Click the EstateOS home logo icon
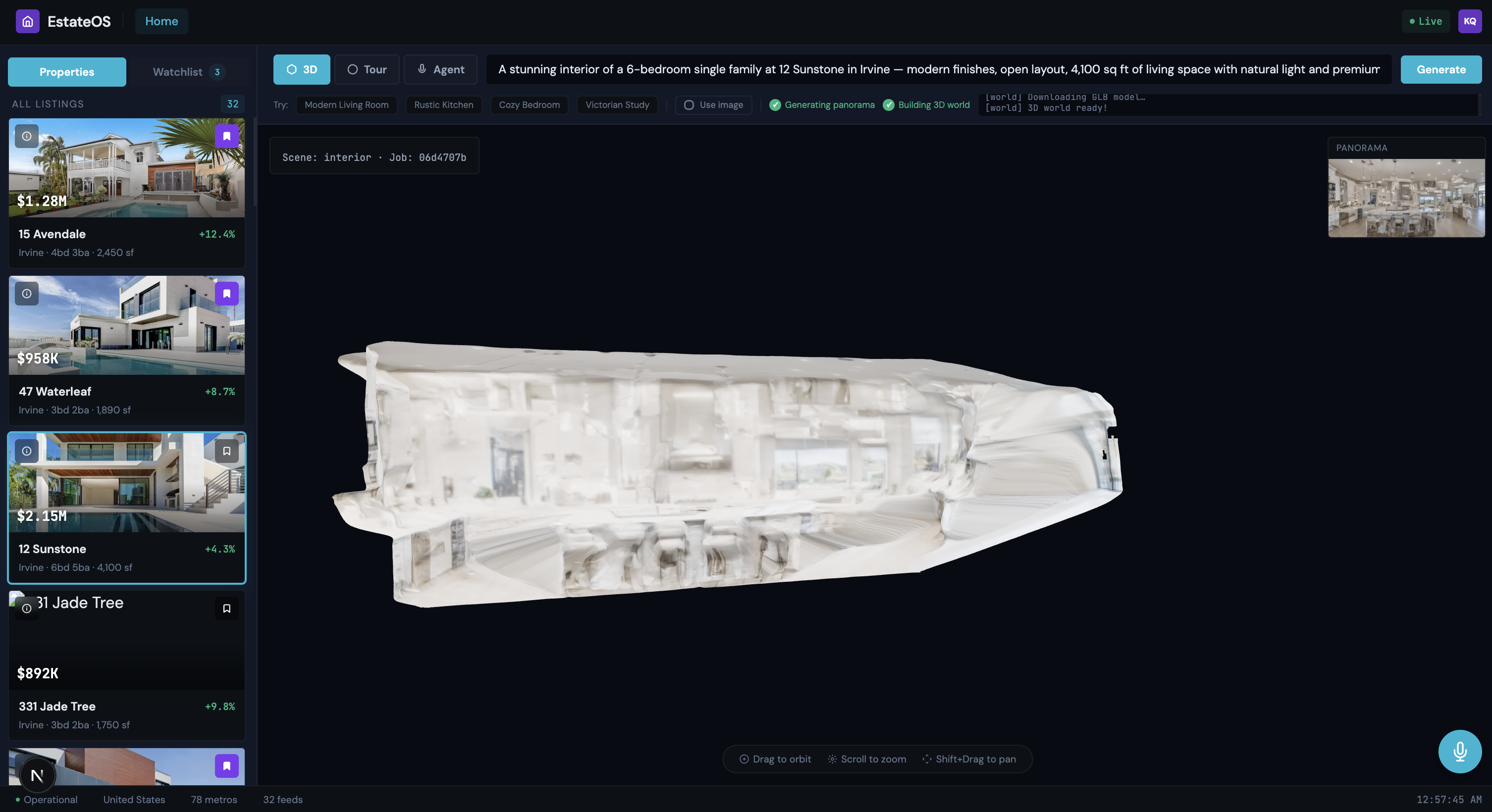This screenshot has height=812, width=1492. pos(27,21)
